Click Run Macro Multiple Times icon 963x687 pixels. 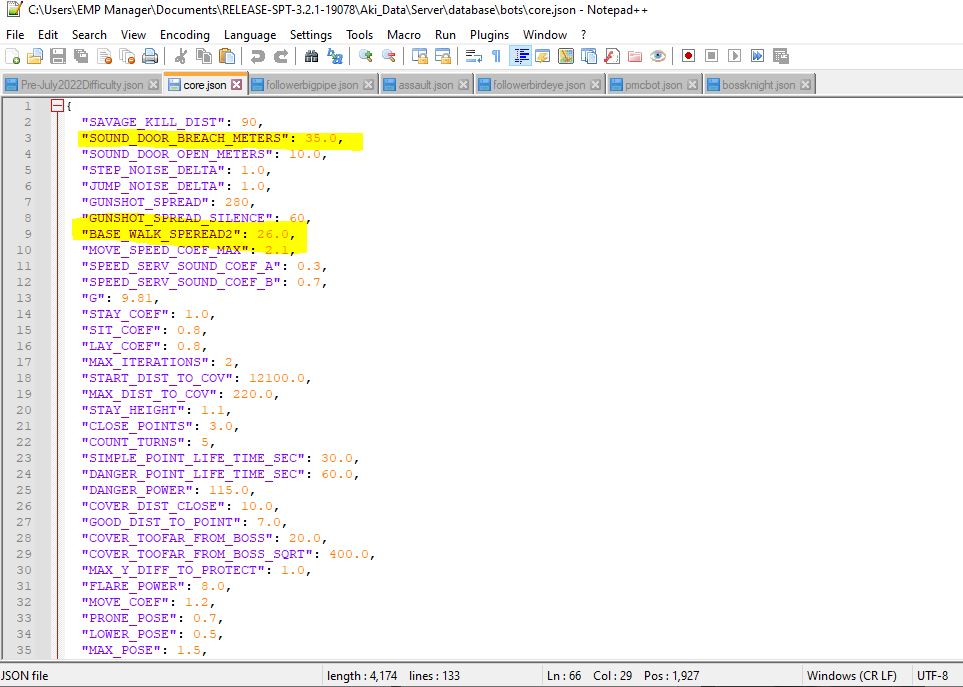pos(757,56)
